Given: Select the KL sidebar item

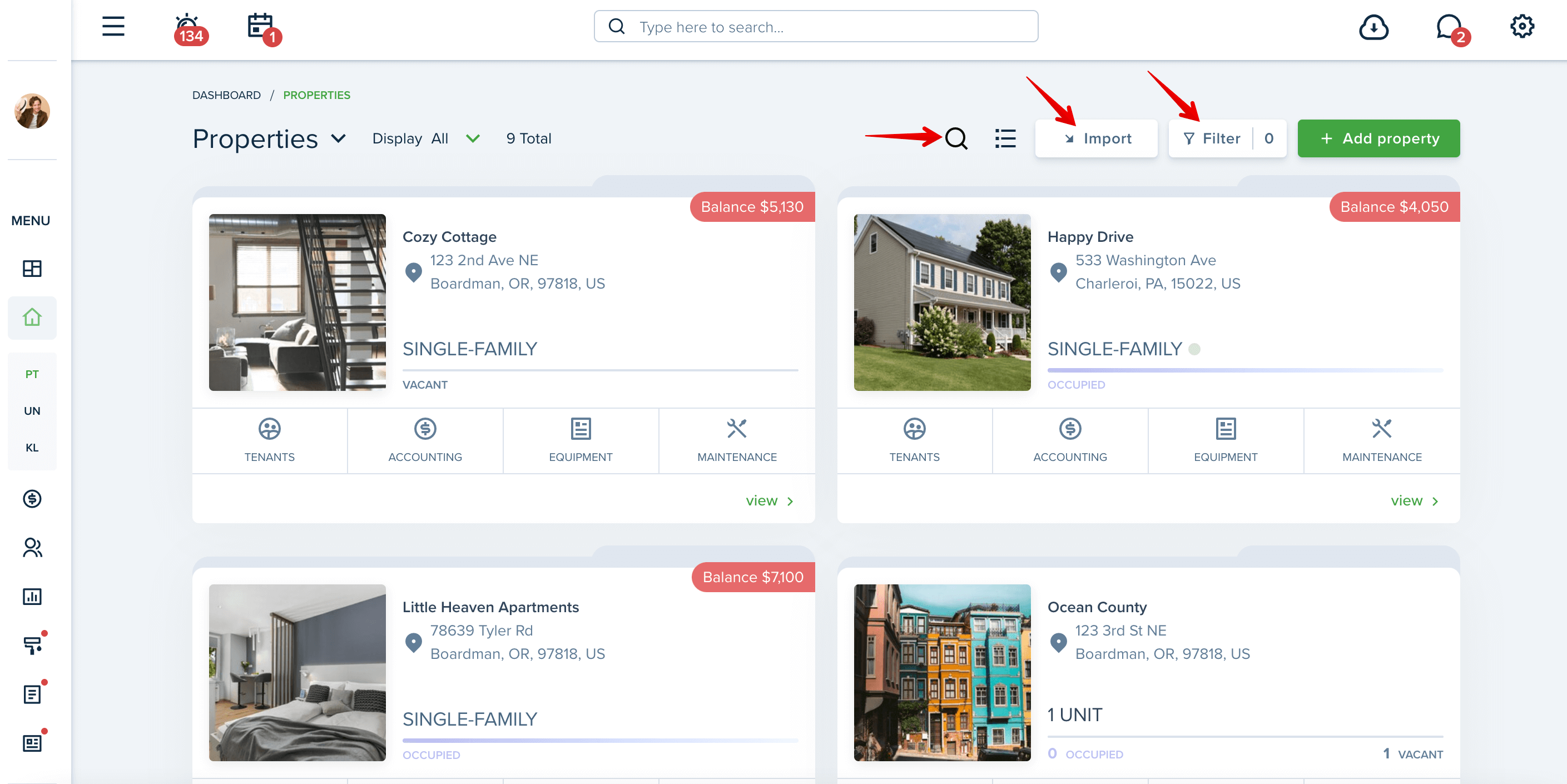Looking at the screenshot, I should click(32, 448).
